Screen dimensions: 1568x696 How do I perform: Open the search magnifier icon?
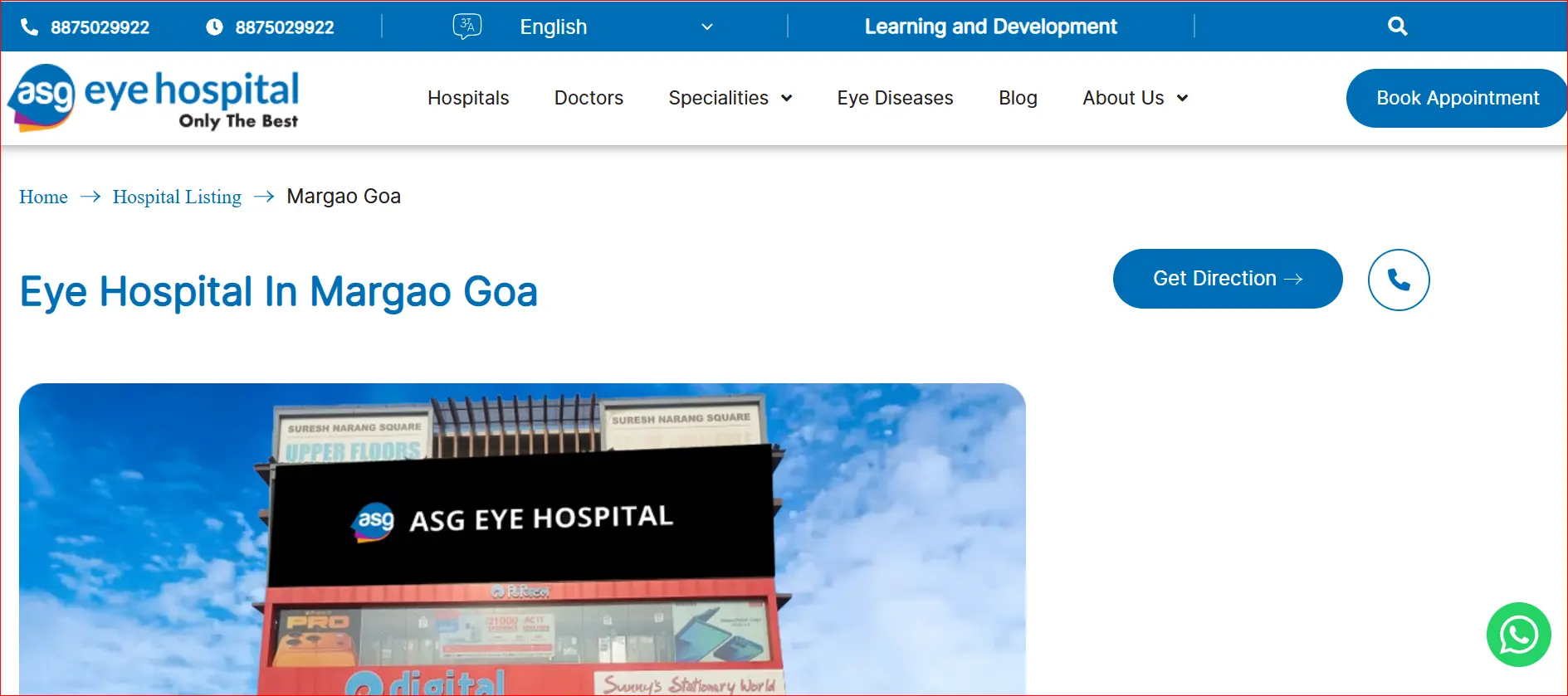tap(1397, 27)
